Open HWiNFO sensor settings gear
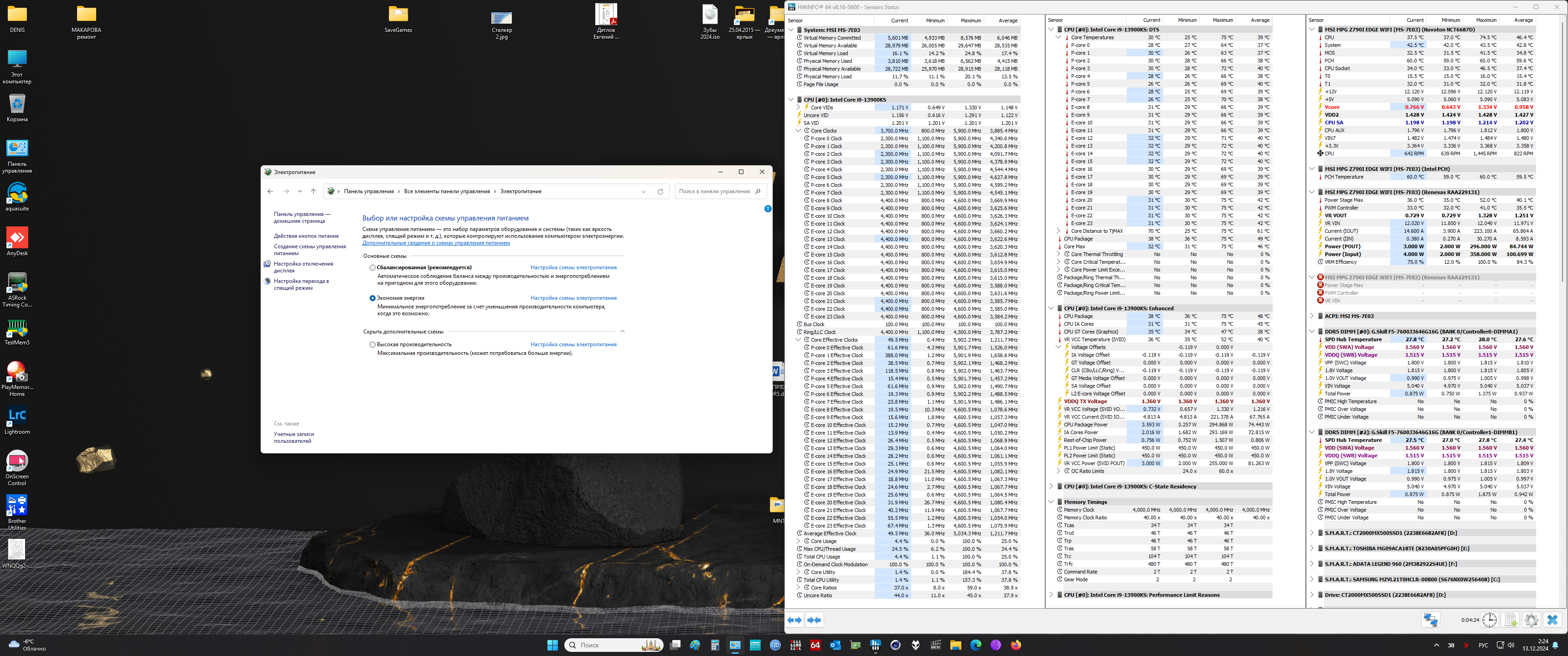This screenshot has width=1568, height=656. tap(1531, 620)
